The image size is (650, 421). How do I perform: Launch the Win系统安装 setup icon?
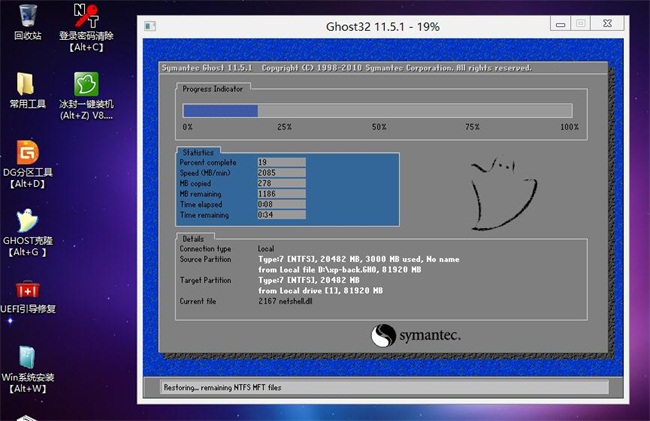28,358
